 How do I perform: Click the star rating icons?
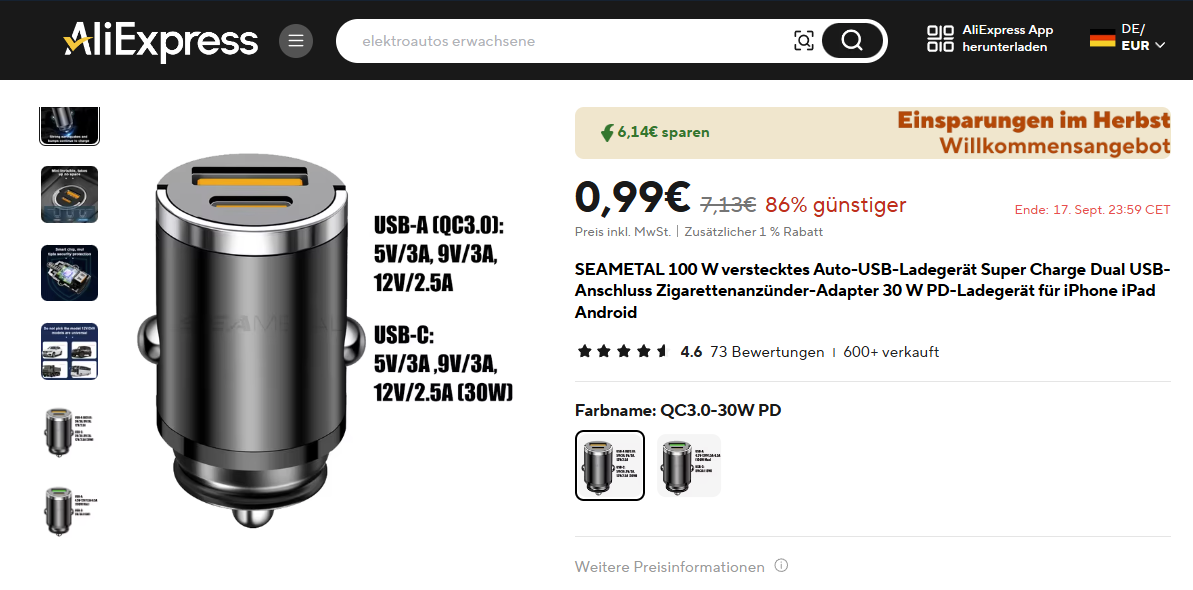(622, 352)
